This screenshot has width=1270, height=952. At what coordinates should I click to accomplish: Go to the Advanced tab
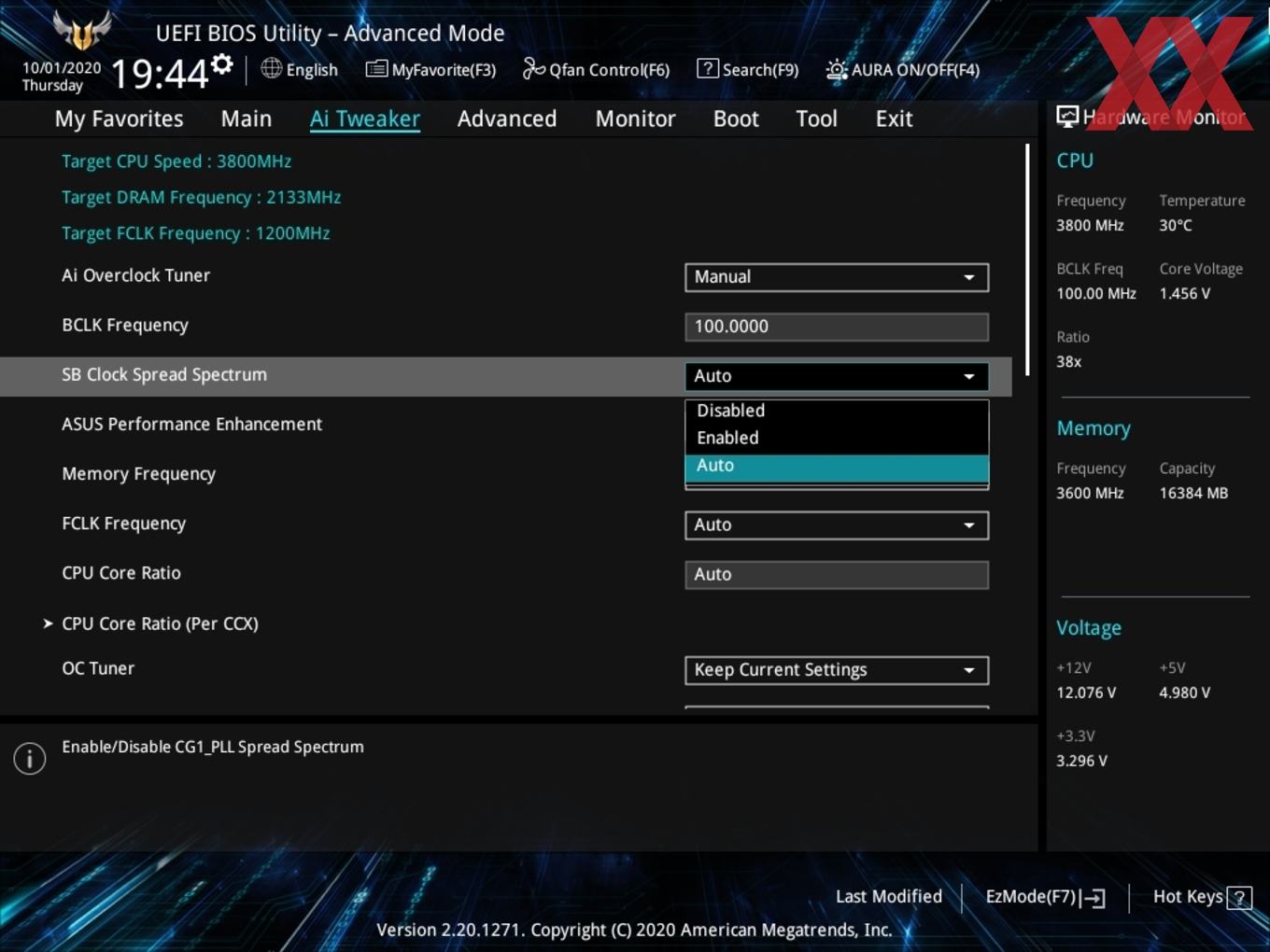pos(507,119)
